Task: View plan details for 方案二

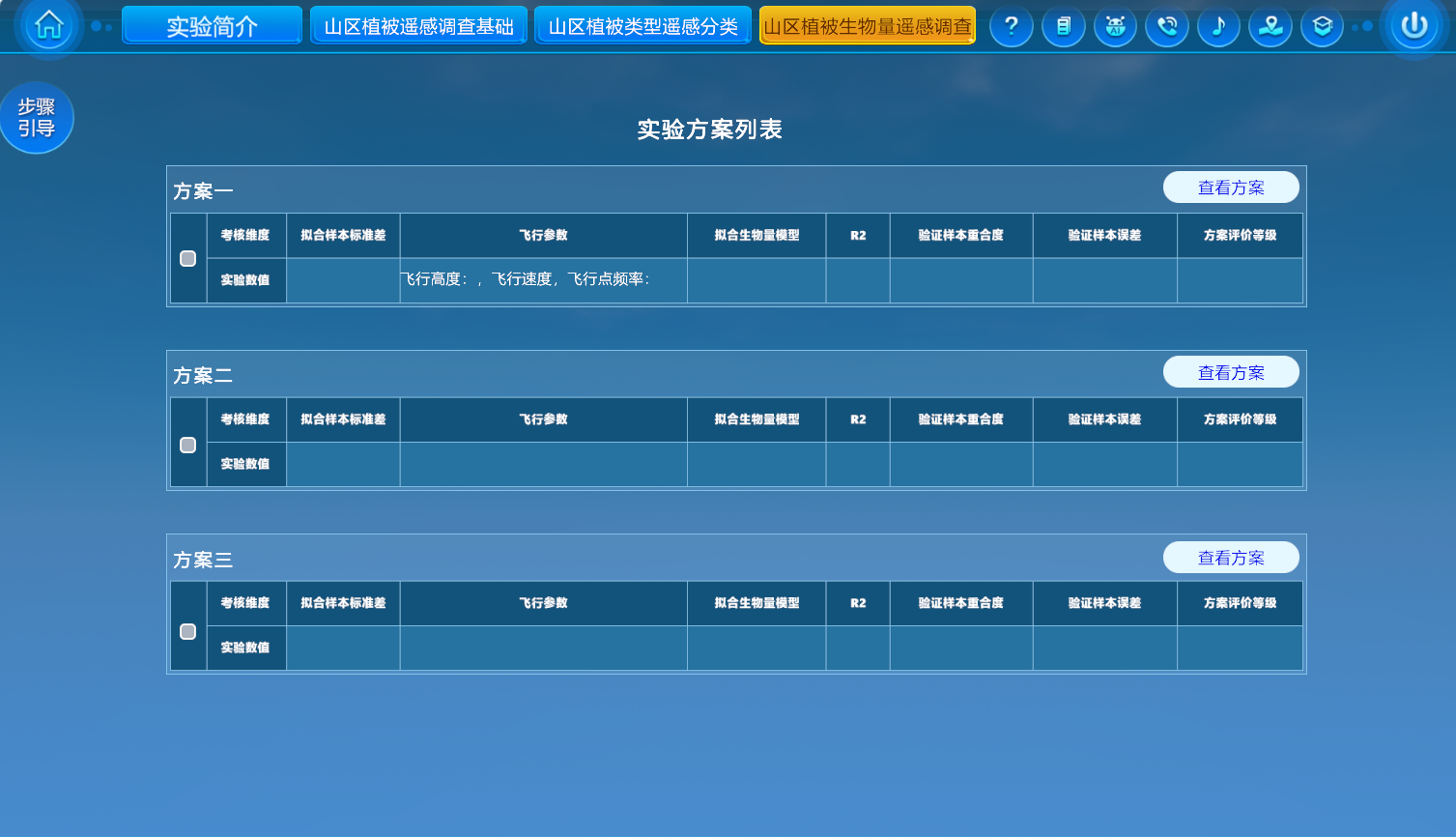Action: pos(1230,372)
